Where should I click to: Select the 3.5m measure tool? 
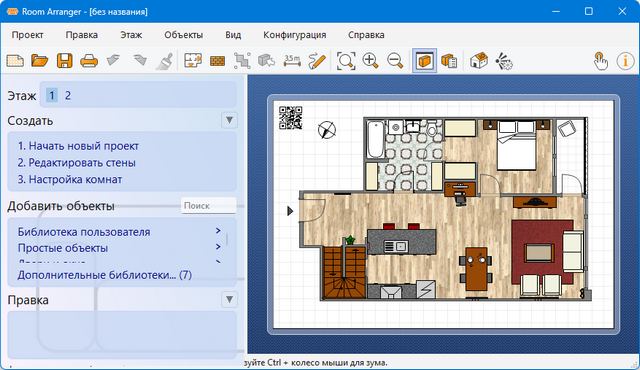(292, 61)
